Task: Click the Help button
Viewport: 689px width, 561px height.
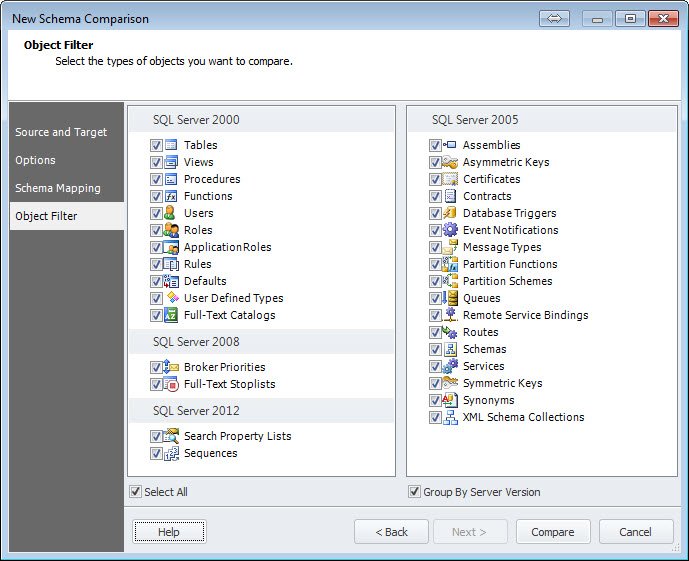Action: (x=169, y=532)
